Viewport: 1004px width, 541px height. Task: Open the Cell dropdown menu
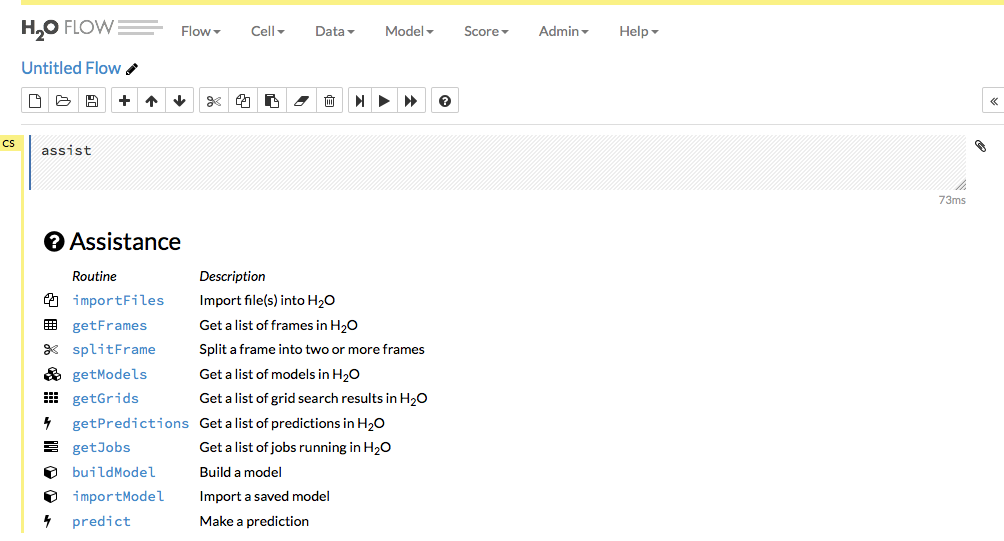(268, 31)
